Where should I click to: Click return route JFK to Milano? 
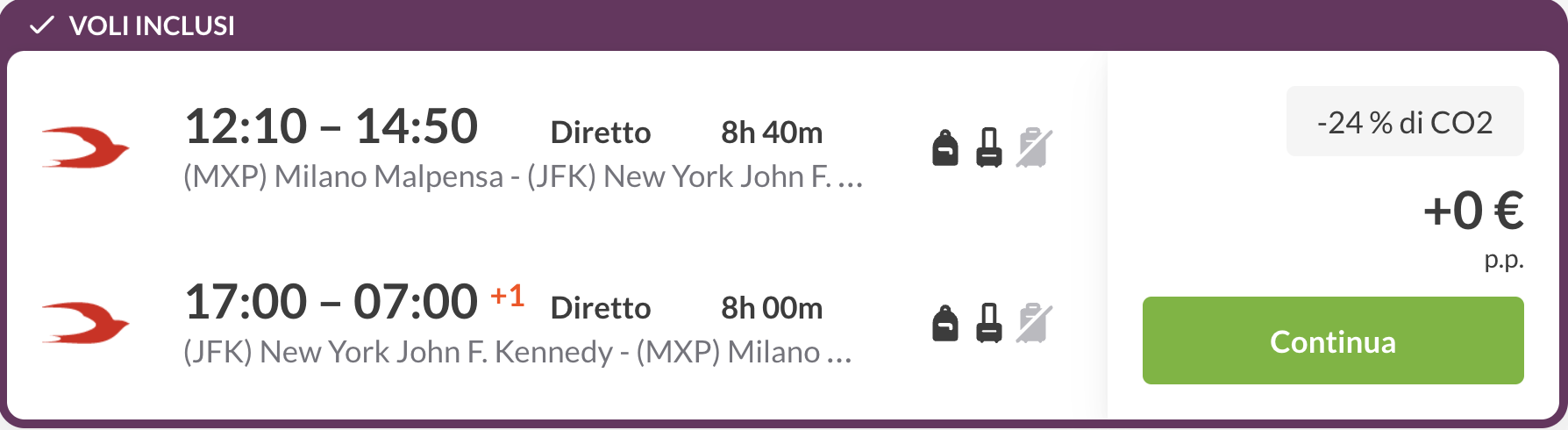[517, 352]
